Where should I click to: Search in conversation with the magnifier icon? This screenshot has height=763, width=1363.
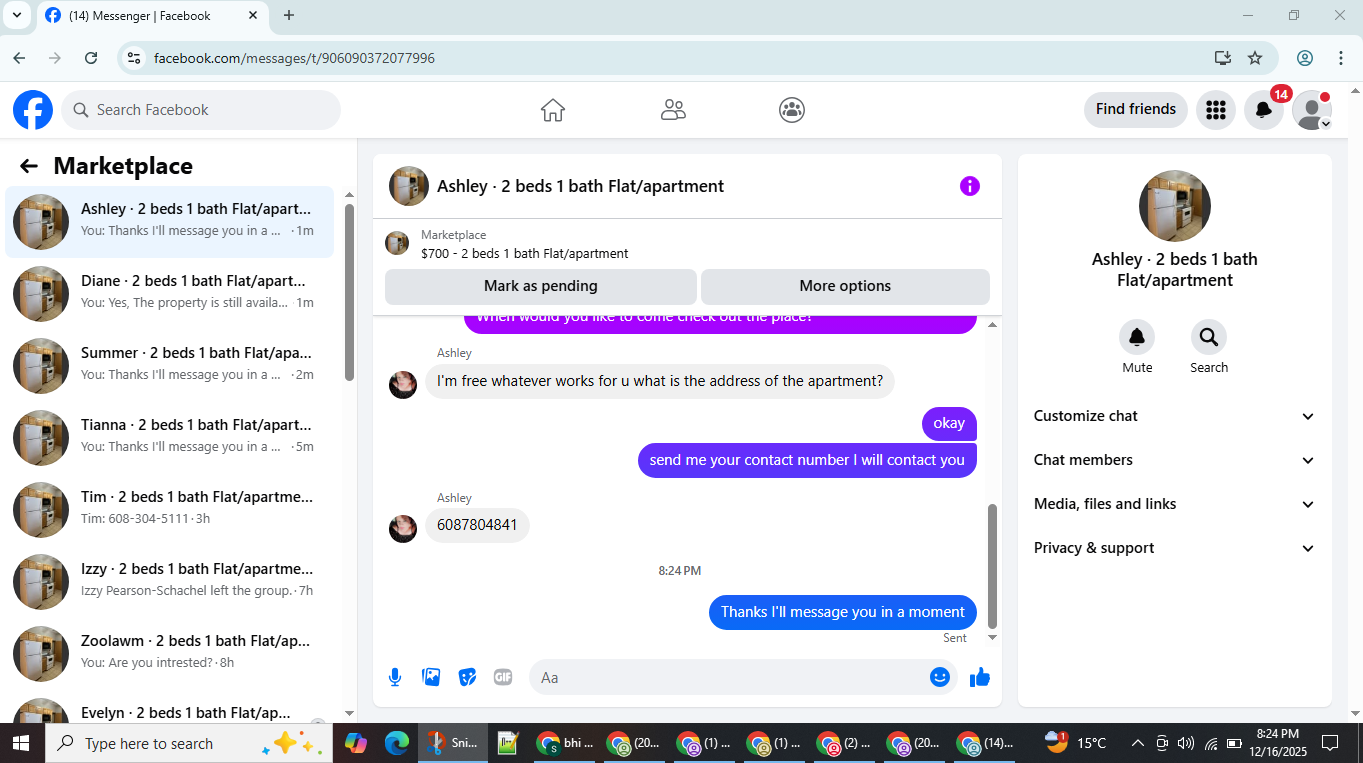click(1209, 337)
